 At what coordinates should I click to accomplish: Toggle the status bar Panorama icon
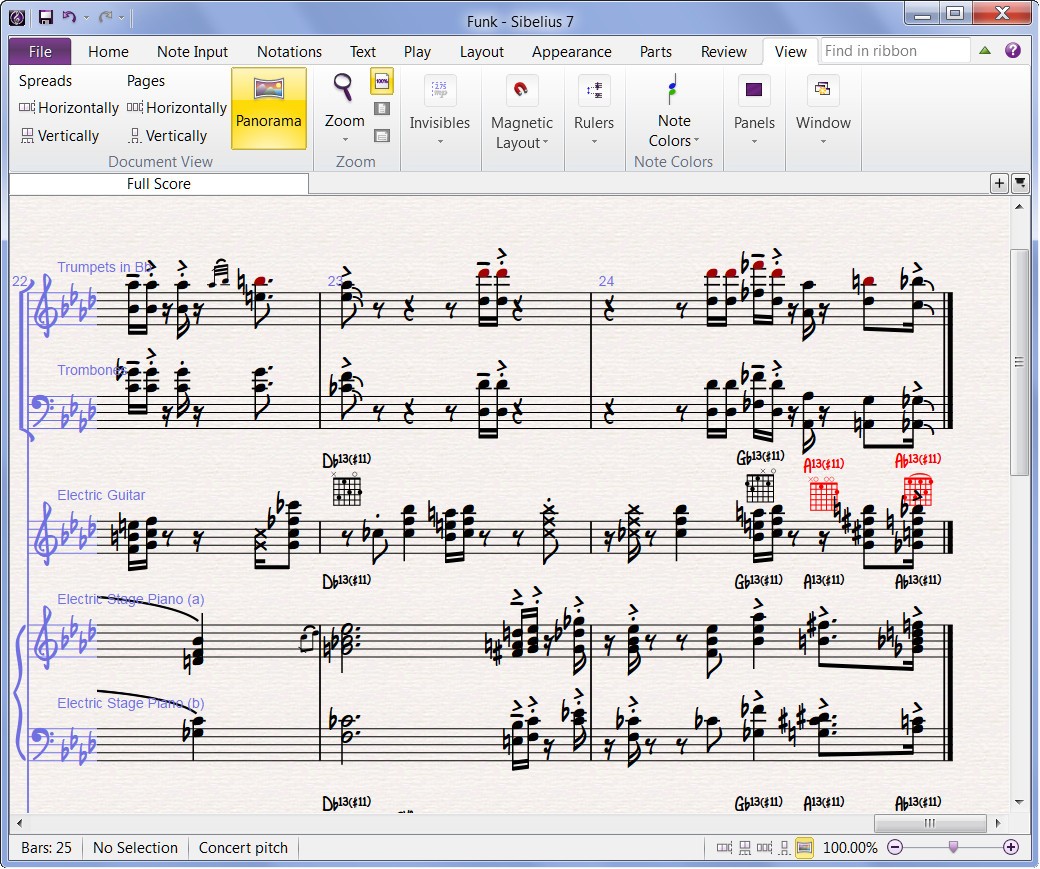804,848
